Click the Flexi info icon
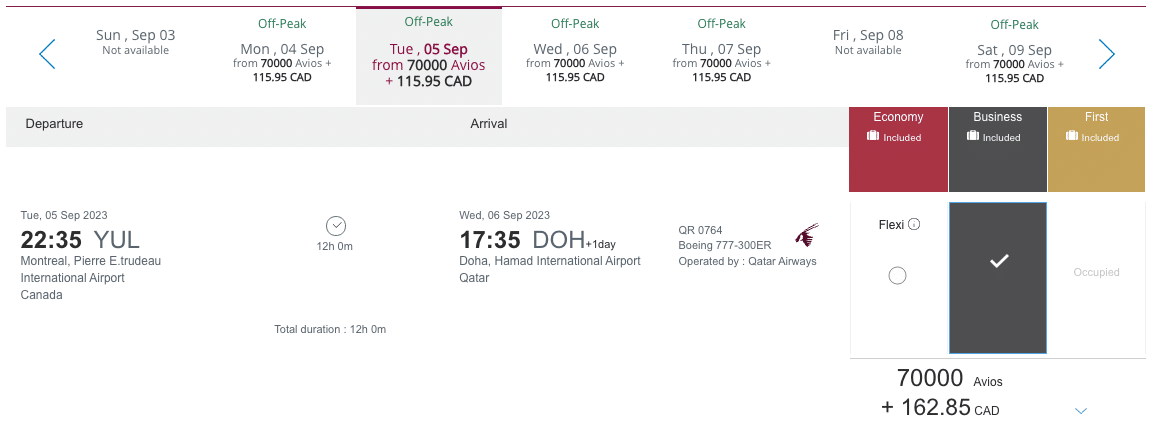Image resolution: width=1150 pixels, height=426 pixels. (x=914, y=225)
